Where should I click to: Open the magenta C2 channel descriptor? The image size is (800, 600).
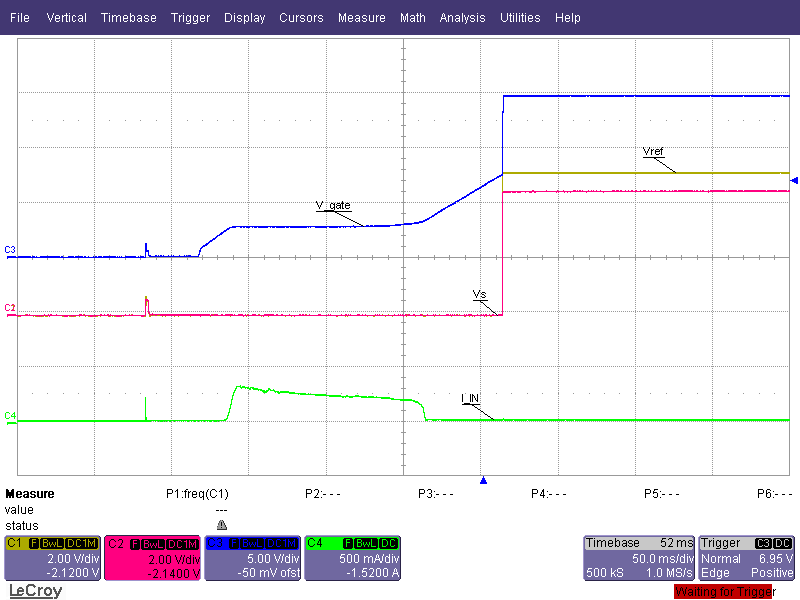coord(151,557)
